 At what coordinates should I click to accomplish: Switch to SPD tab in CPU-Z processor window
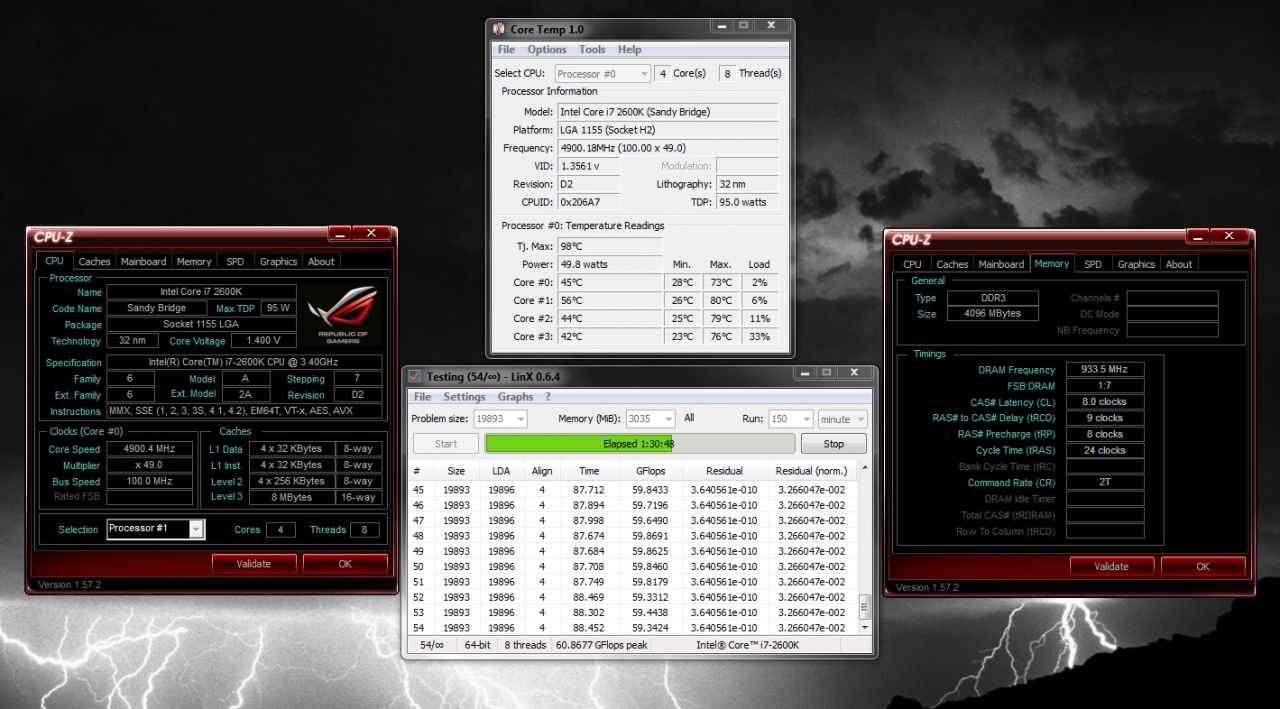(235, 262)
